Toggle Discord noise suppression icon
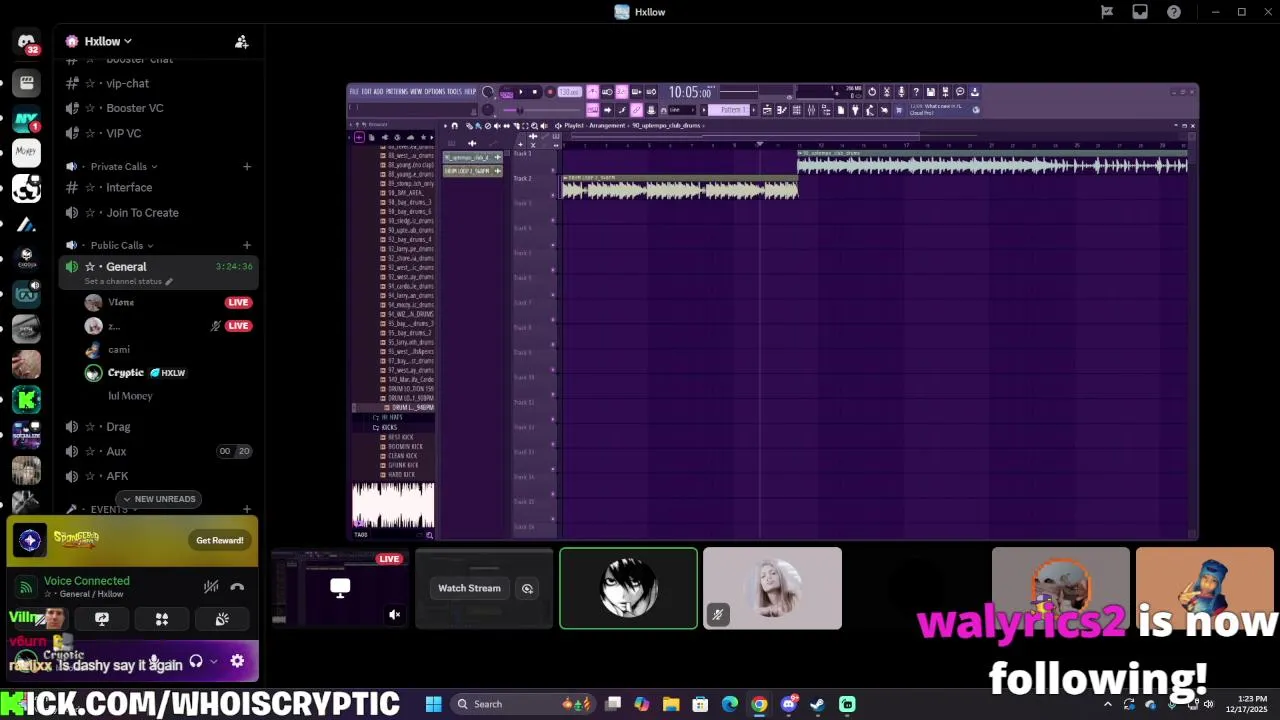 [x=211, y=587]
